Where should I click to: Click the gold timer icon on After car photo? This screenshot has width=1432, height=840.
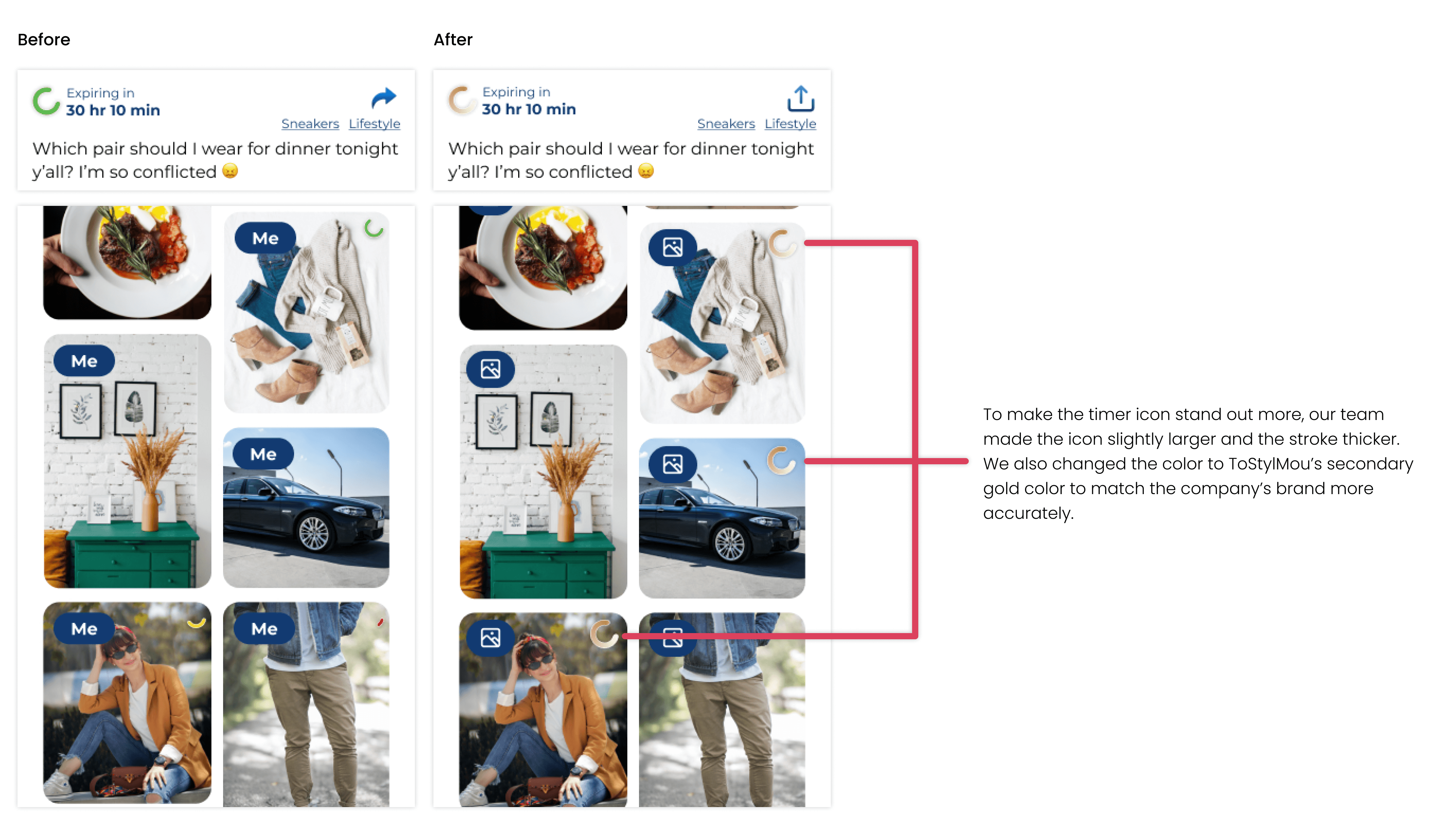pos(781,460)
